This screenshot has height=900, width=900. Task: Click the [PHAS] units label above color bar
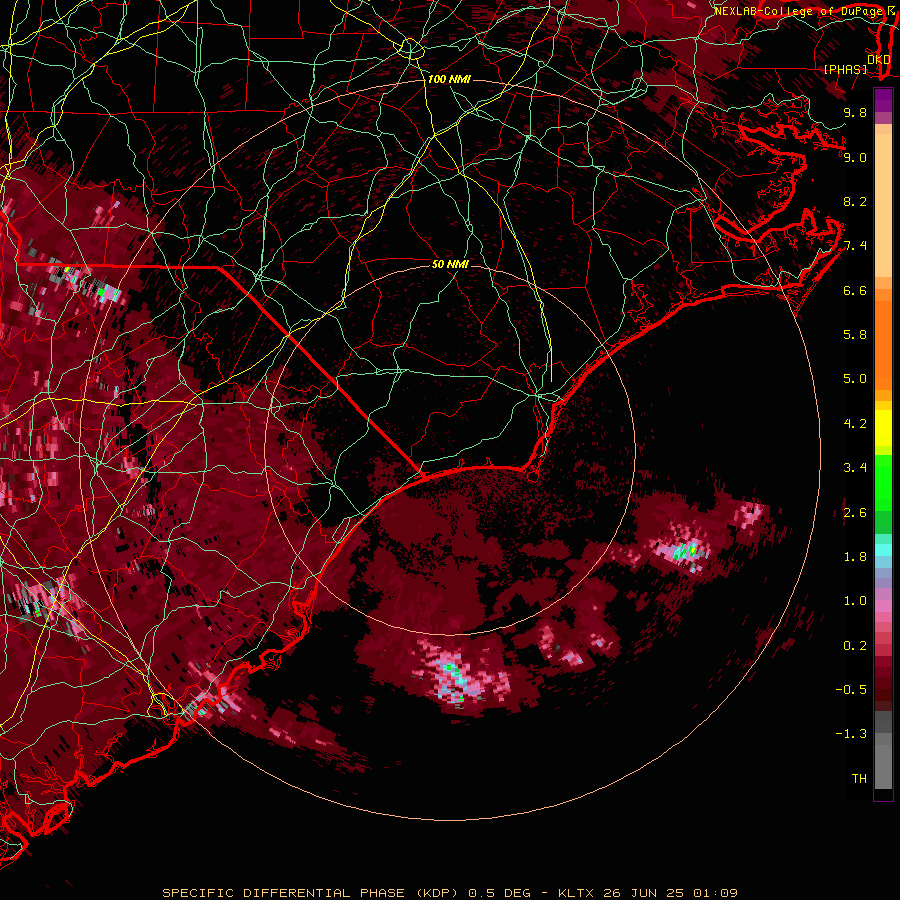[x=845, y=69]
